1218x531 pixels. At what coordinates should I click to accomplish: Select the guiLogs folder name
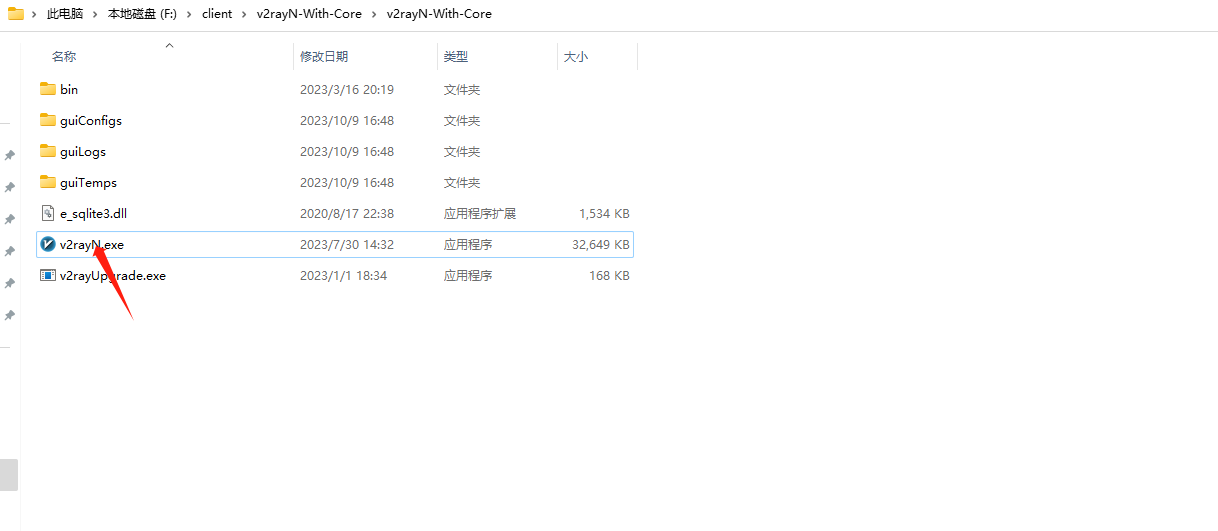point(83,151)
